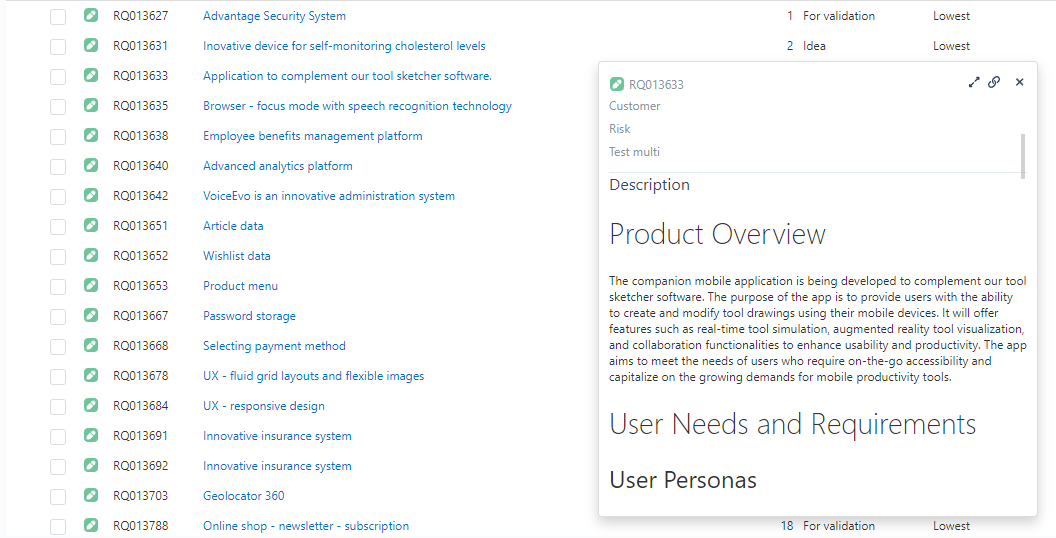Screen dimensions: 1056x538
Task: Expand the RQ013633 detail popup to full view
Action: click(974, 83)
